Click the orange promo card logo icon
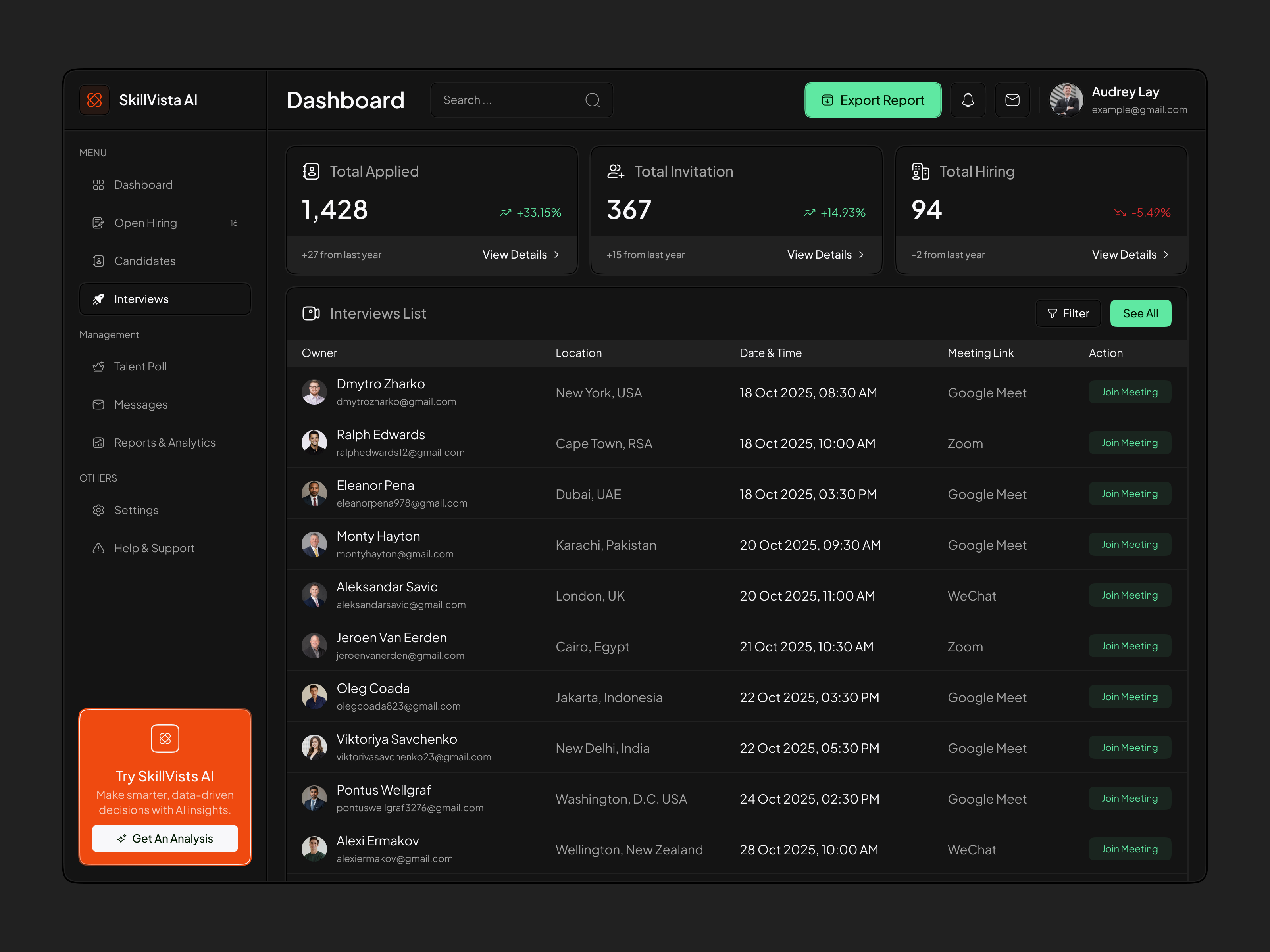Screen dimensions: 1270x952 (165, 739)
